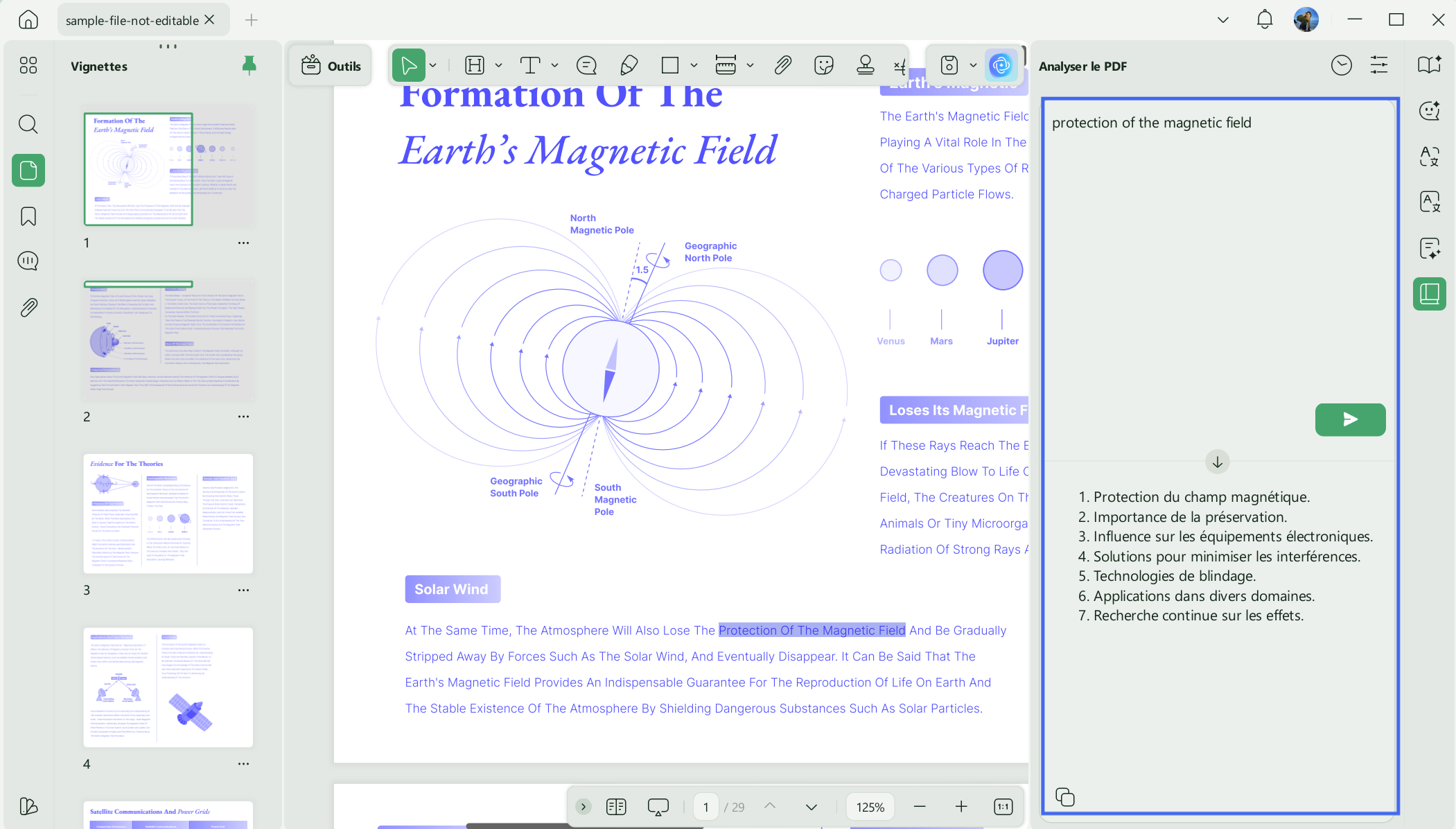Switch to the sample-file-not-editable tab
The image size is (1456, 829).
[x=132, y=20]
